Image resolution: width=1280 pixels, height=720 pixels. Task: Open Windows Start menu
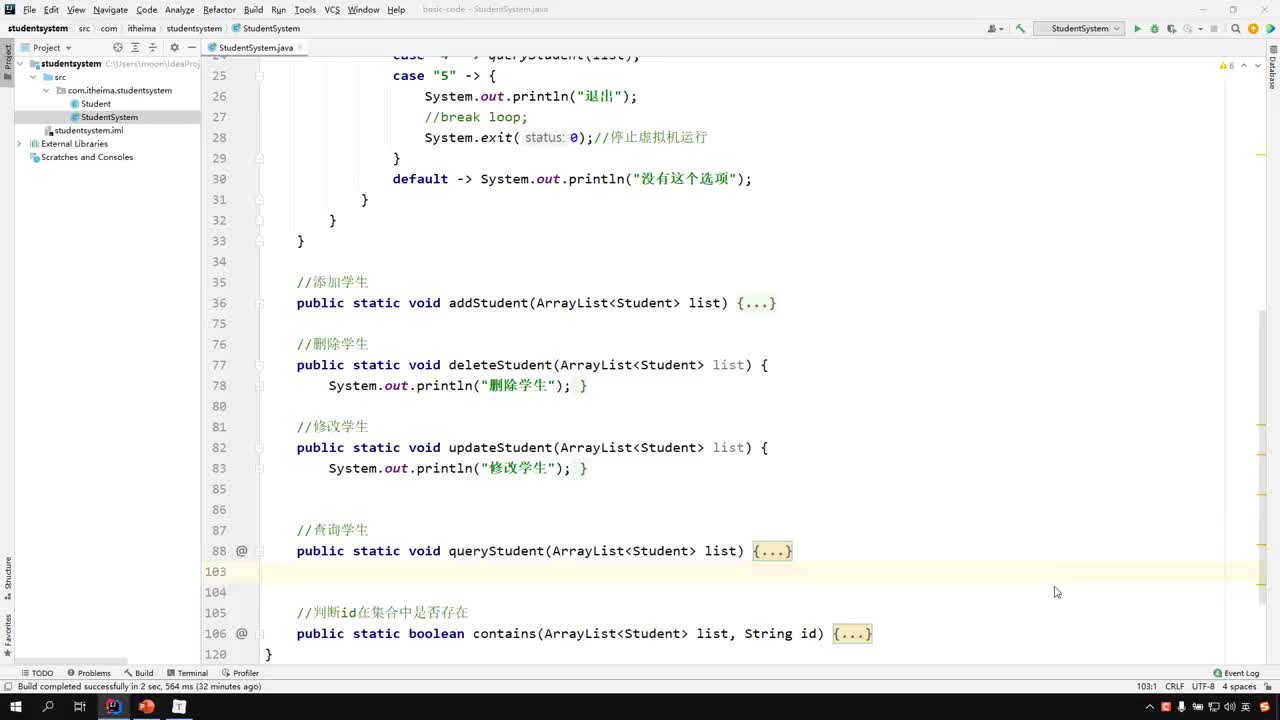pos(15,707)
